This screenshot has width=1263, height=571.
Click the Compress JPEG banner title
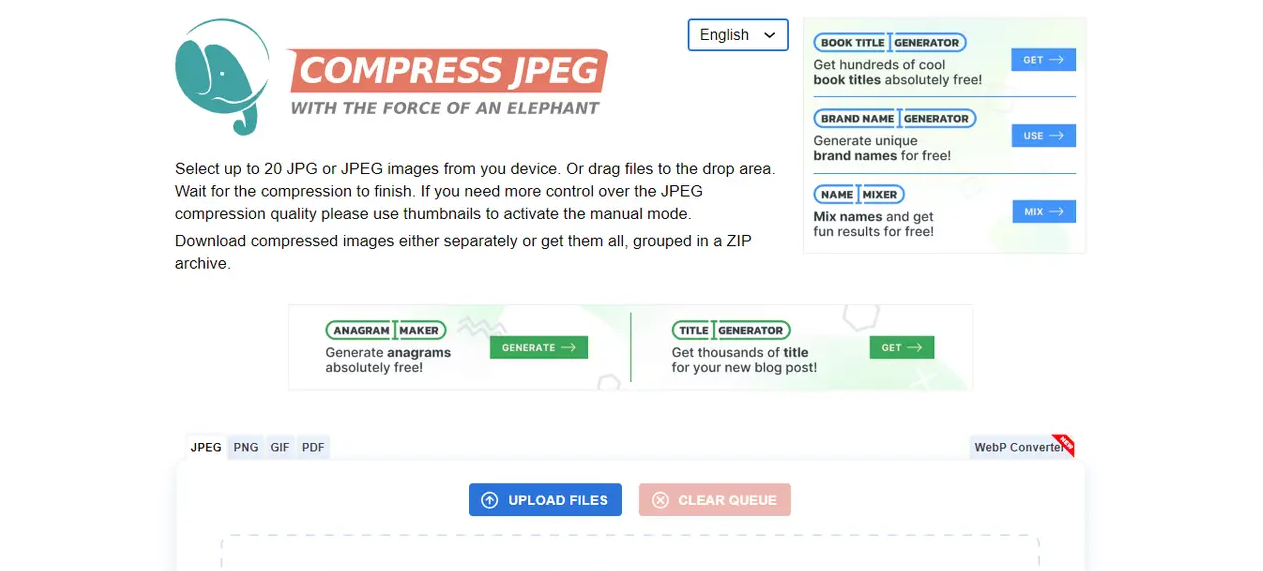pos(448,71)
